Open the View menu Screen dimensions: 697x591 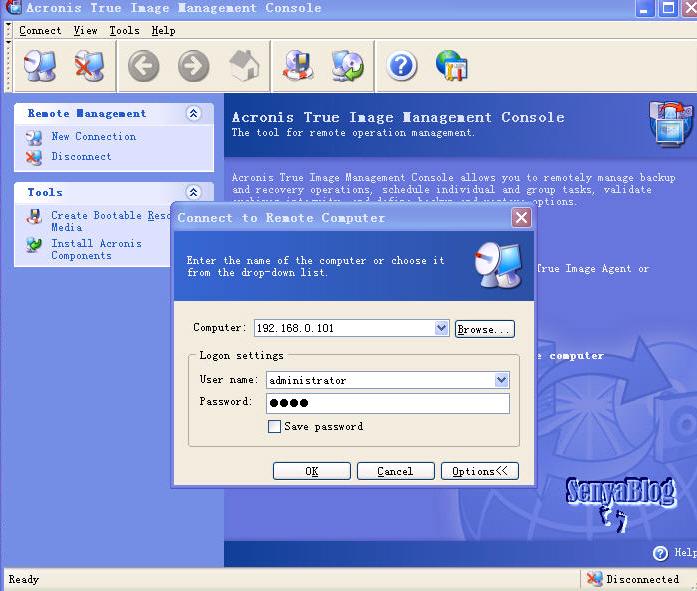point(85,31)
